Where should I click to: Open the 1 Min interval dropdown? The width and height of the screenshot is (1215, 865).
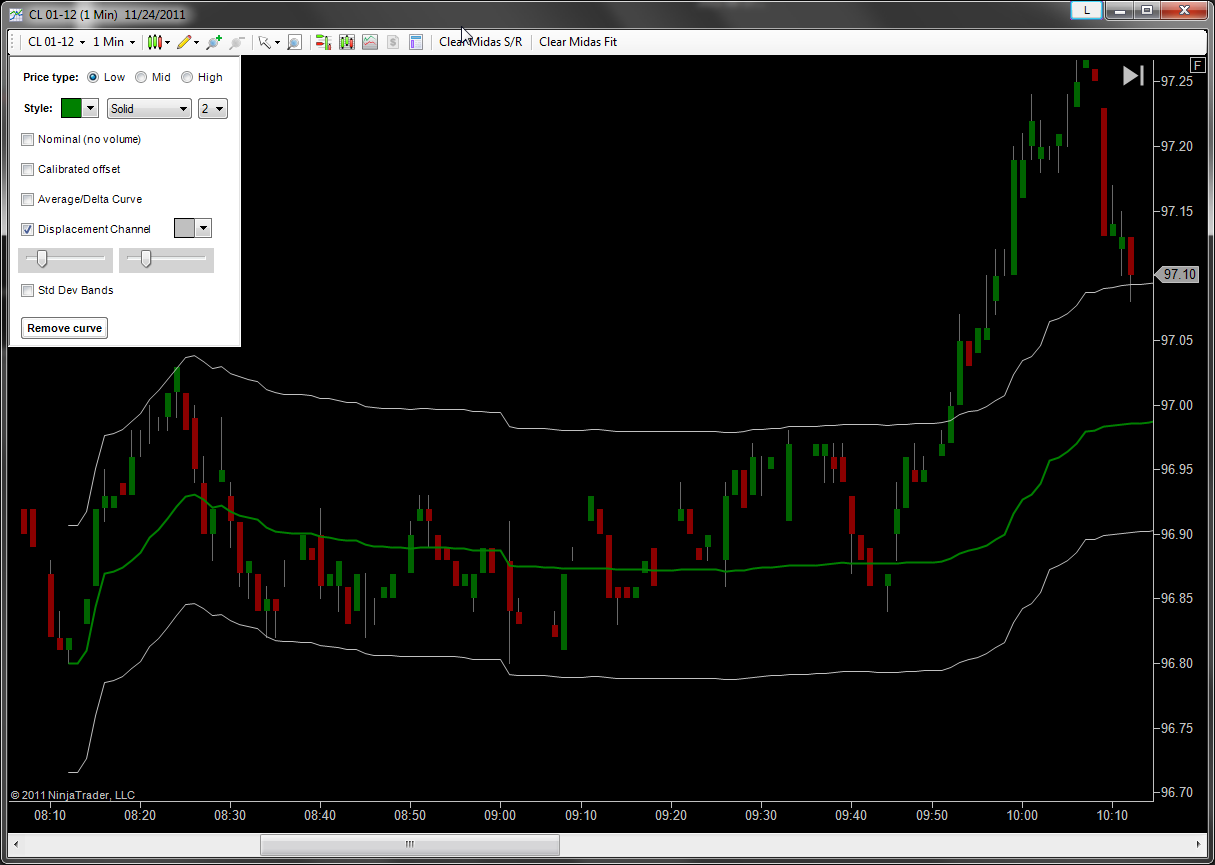(114, 42)
